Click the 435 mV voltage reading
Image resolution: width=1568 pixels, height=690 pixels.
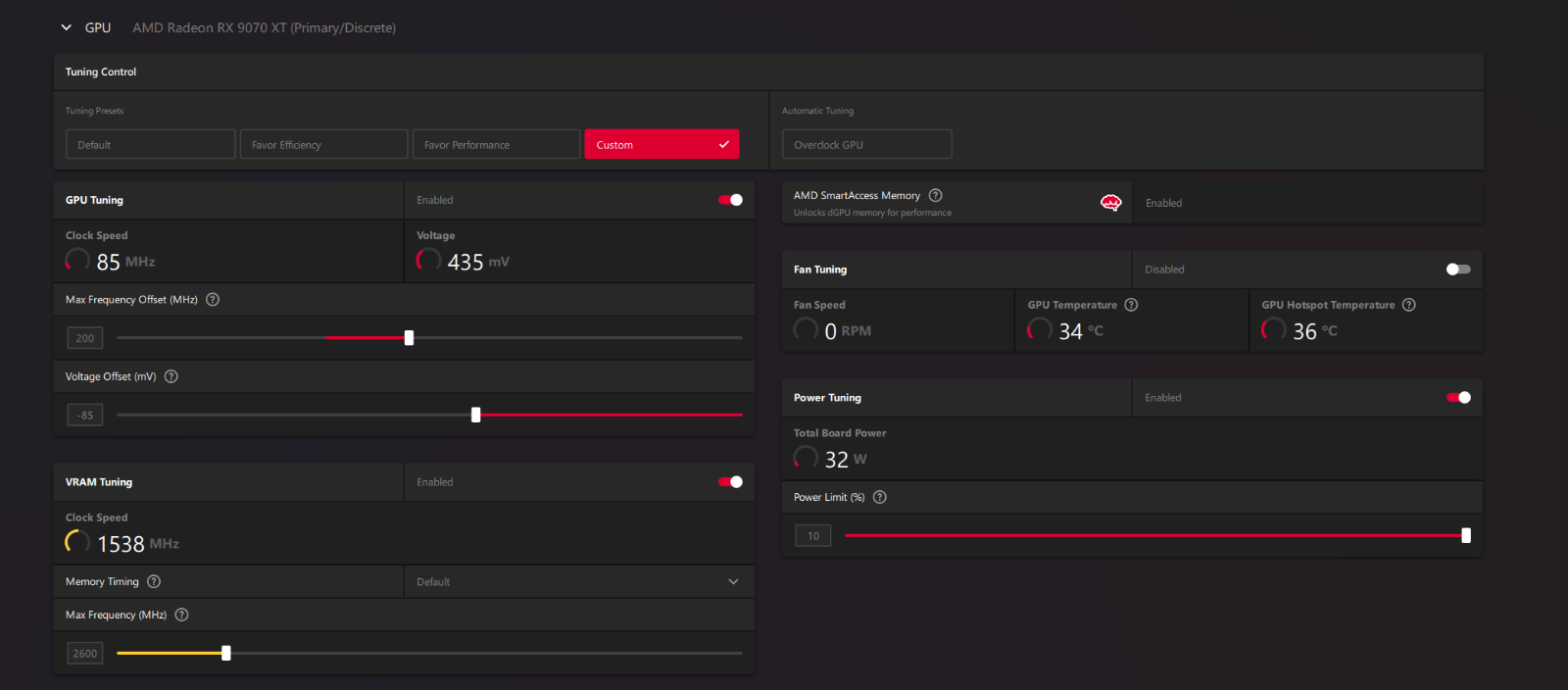(478, 262)
